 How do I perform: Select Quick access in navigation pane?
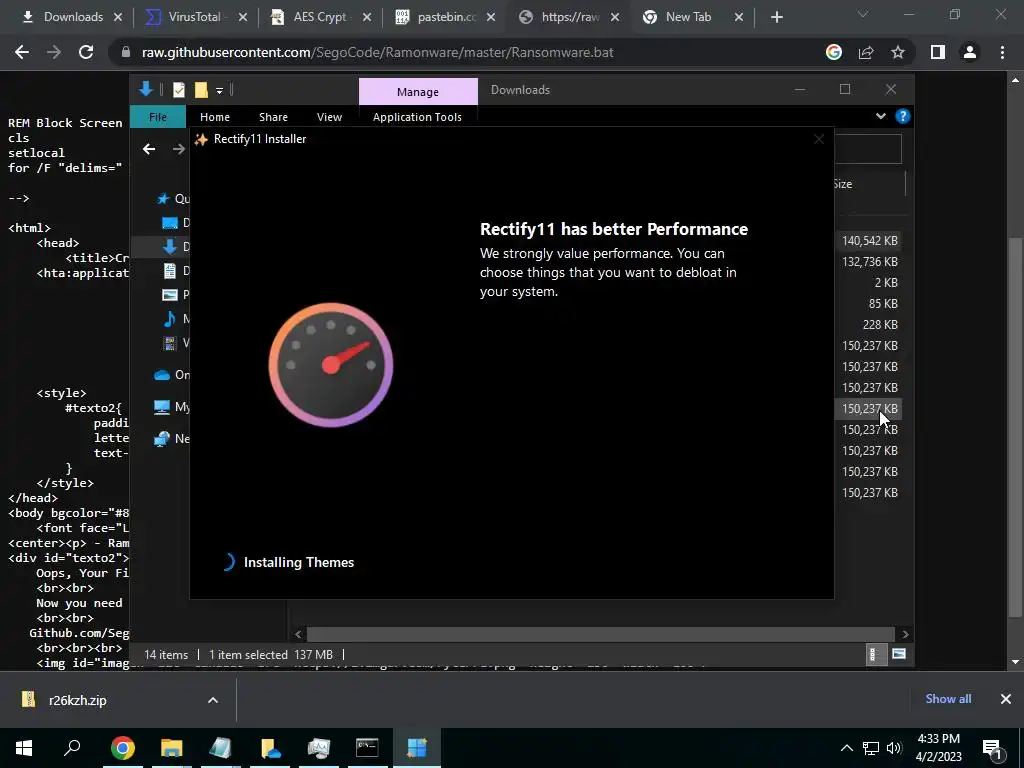(x=173, y=199)
